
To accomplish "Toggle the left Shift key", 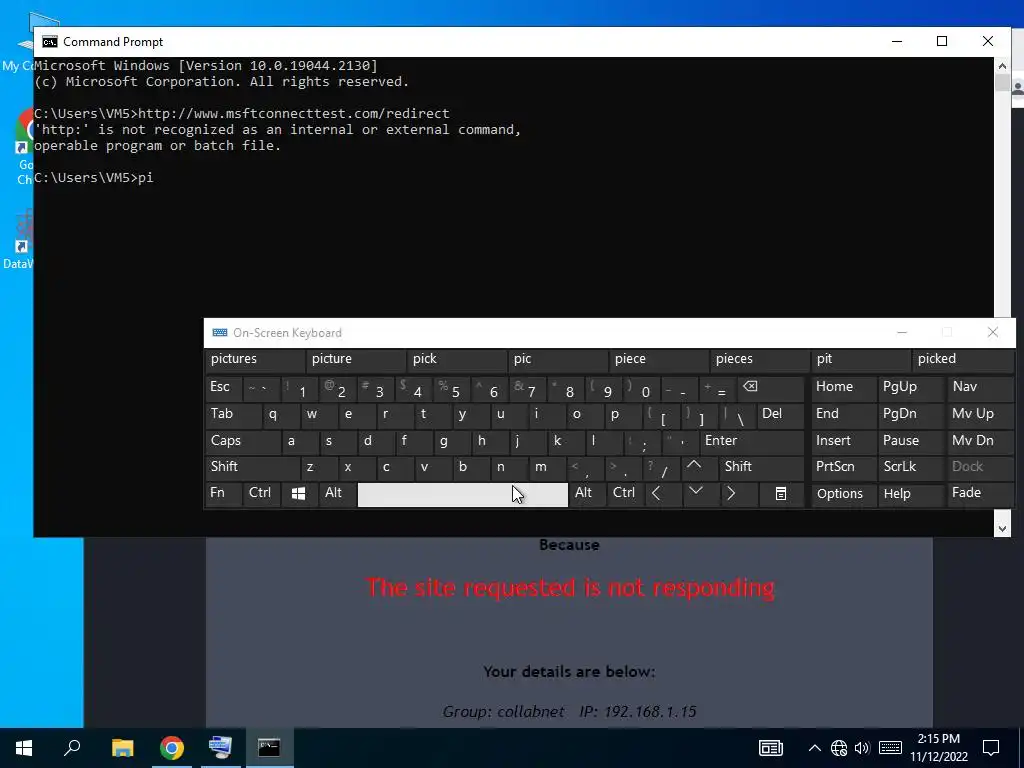I will click(x=251, y=468).
